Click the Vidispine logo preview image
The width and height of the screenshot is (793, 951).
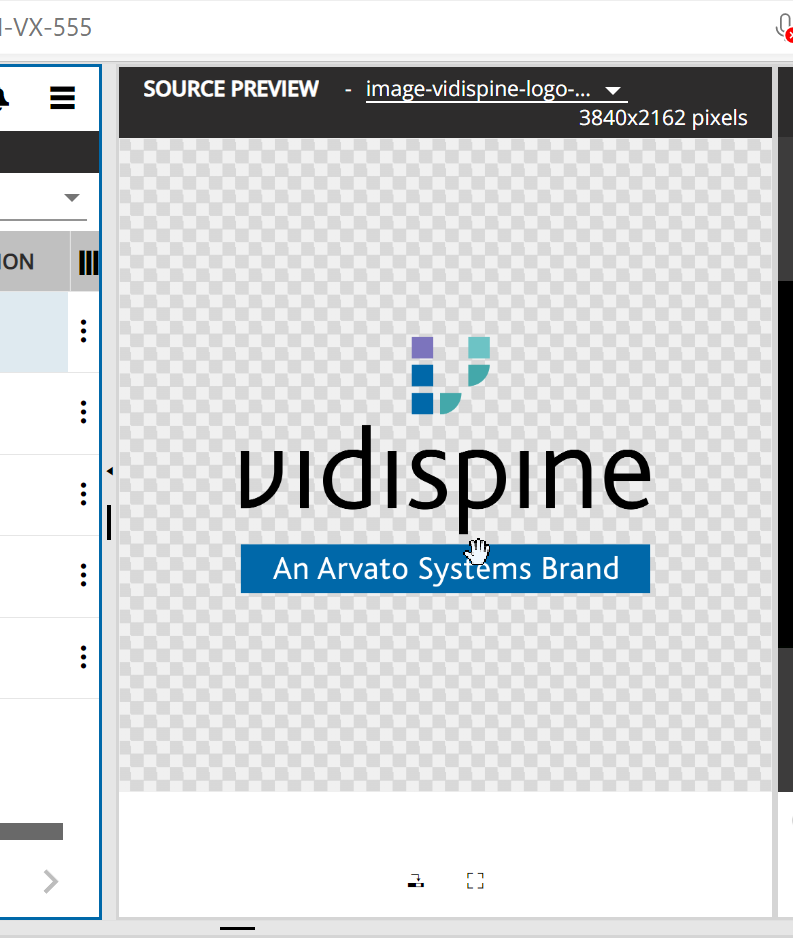445,465
